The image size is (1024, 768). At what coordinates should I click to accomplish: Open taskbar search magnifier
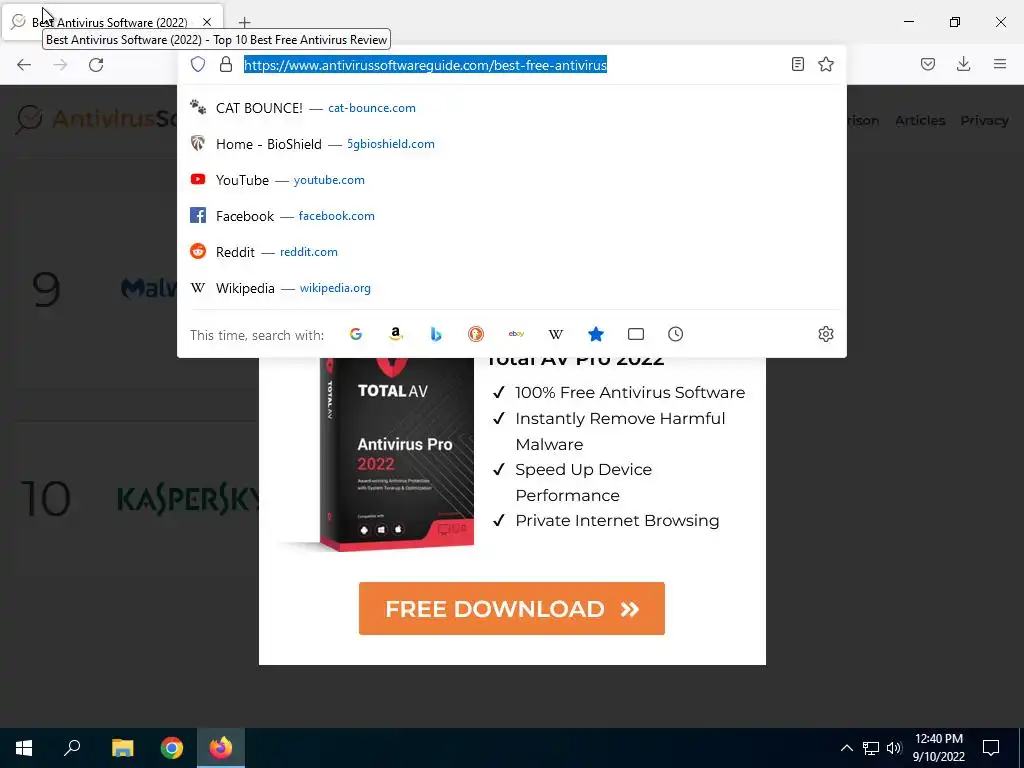72,748
